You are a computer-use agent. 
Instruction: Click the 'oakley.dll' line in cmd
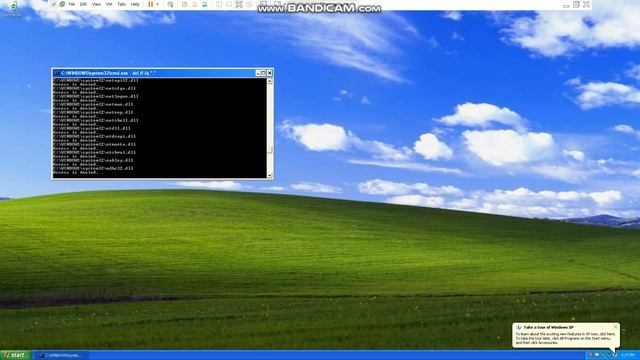point(93,160)
